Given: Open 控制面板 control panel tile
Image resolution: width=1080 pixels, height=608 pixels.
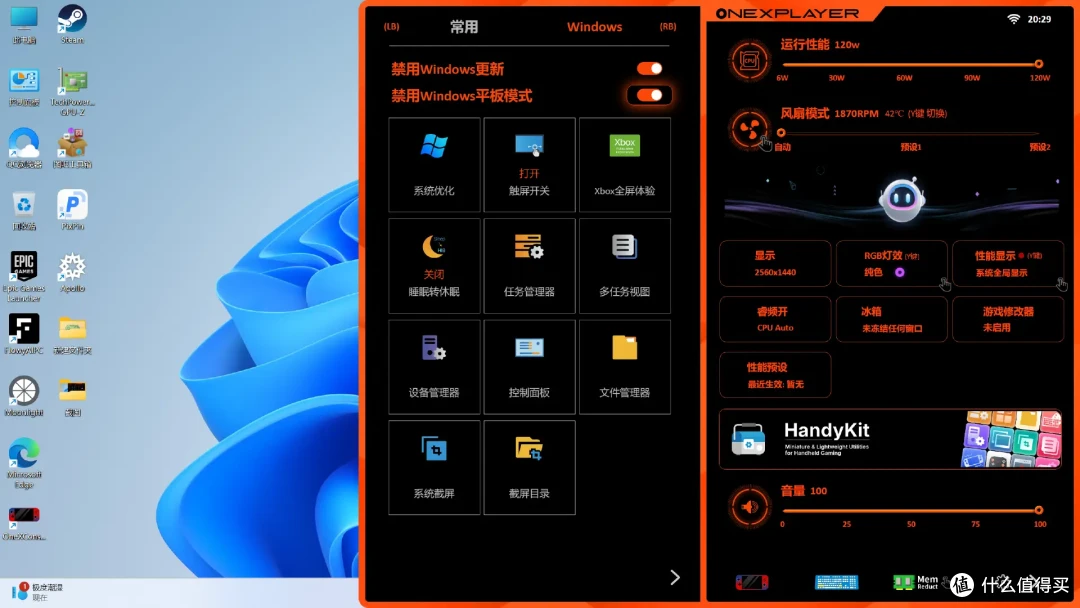Looking at the screenshot, I should coord(529,367).
